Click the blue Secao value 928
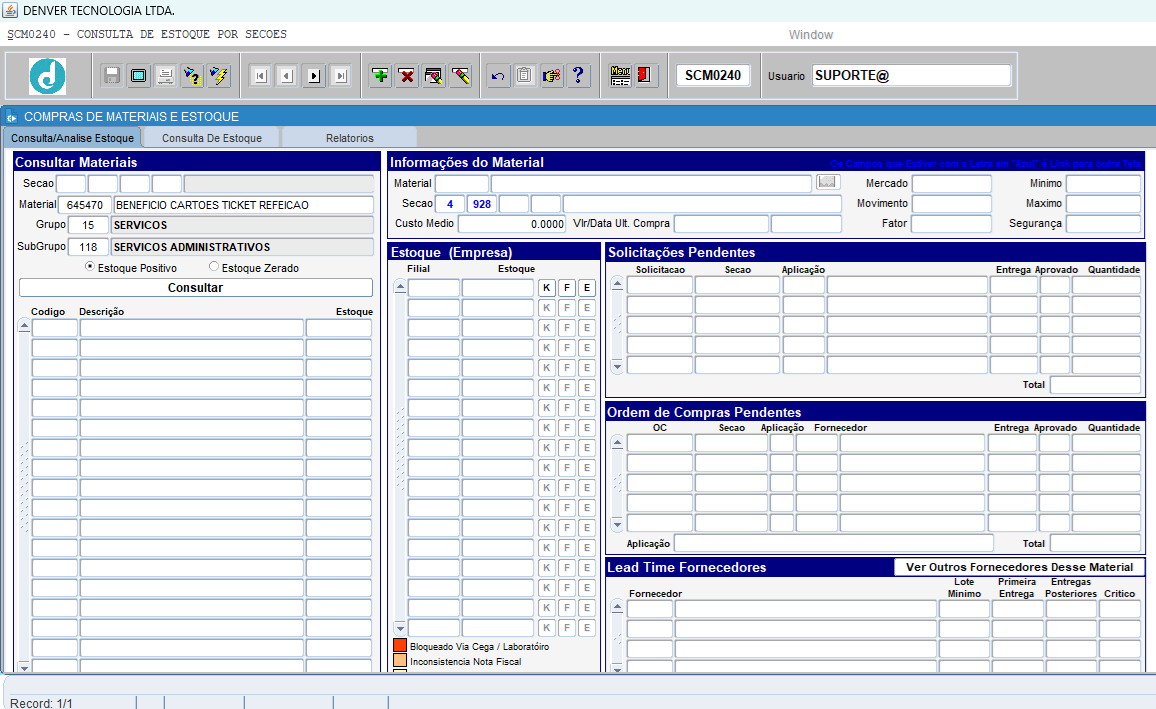The image size is (1156, 709). pos(481,204)
